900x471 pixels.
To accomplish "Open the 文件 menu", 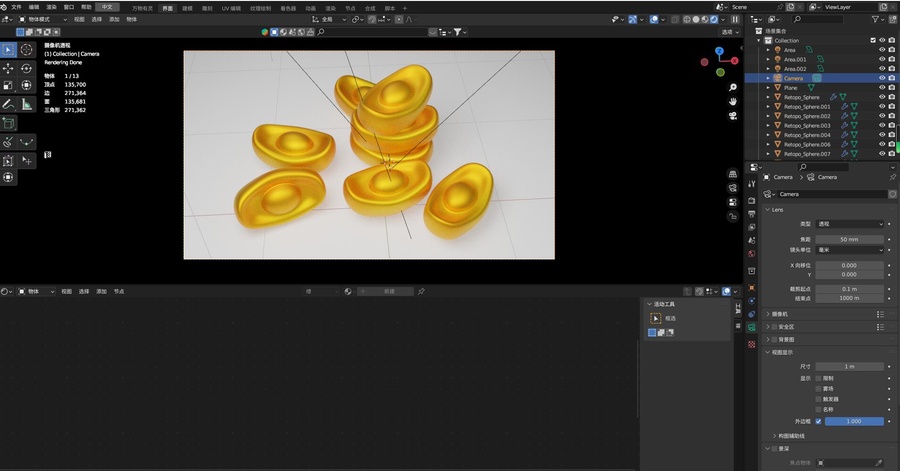I will (x=16, y=7).
